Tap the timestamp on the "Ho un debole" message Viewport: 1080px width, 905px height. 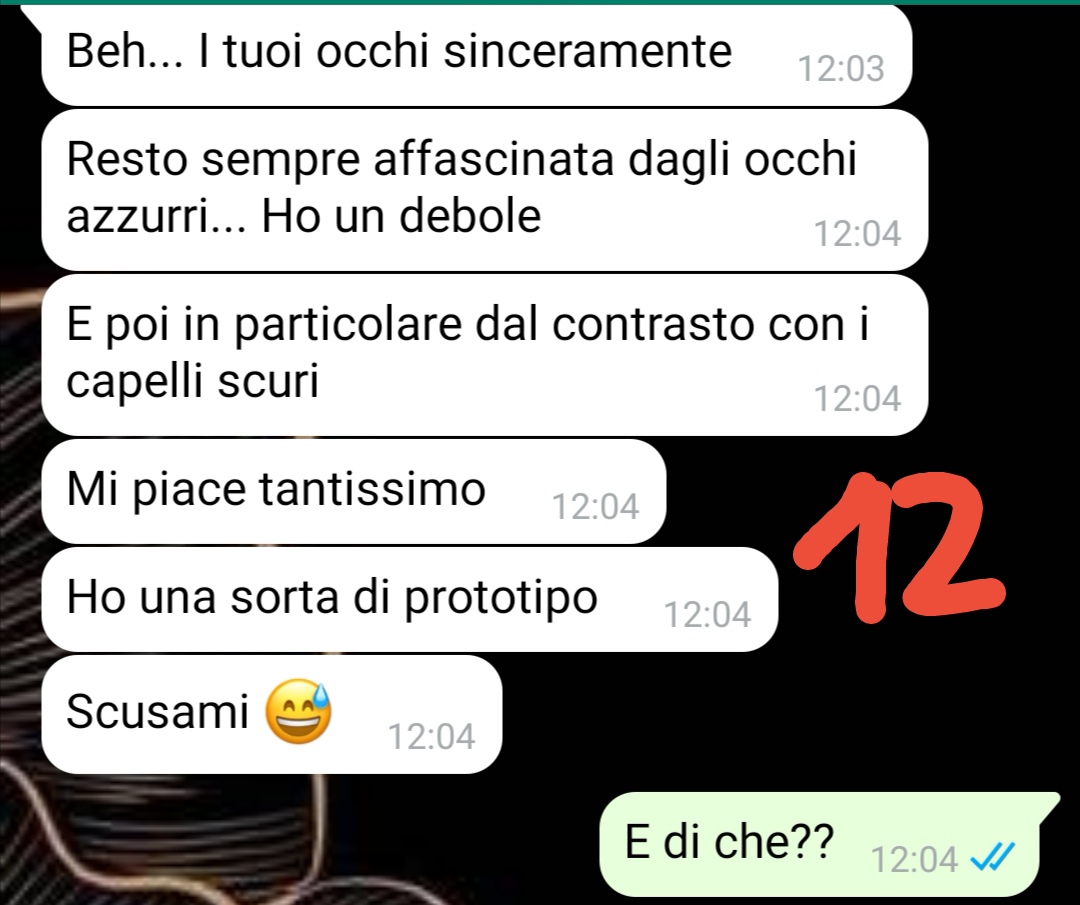pyautogui.click(x=858, y=233)
